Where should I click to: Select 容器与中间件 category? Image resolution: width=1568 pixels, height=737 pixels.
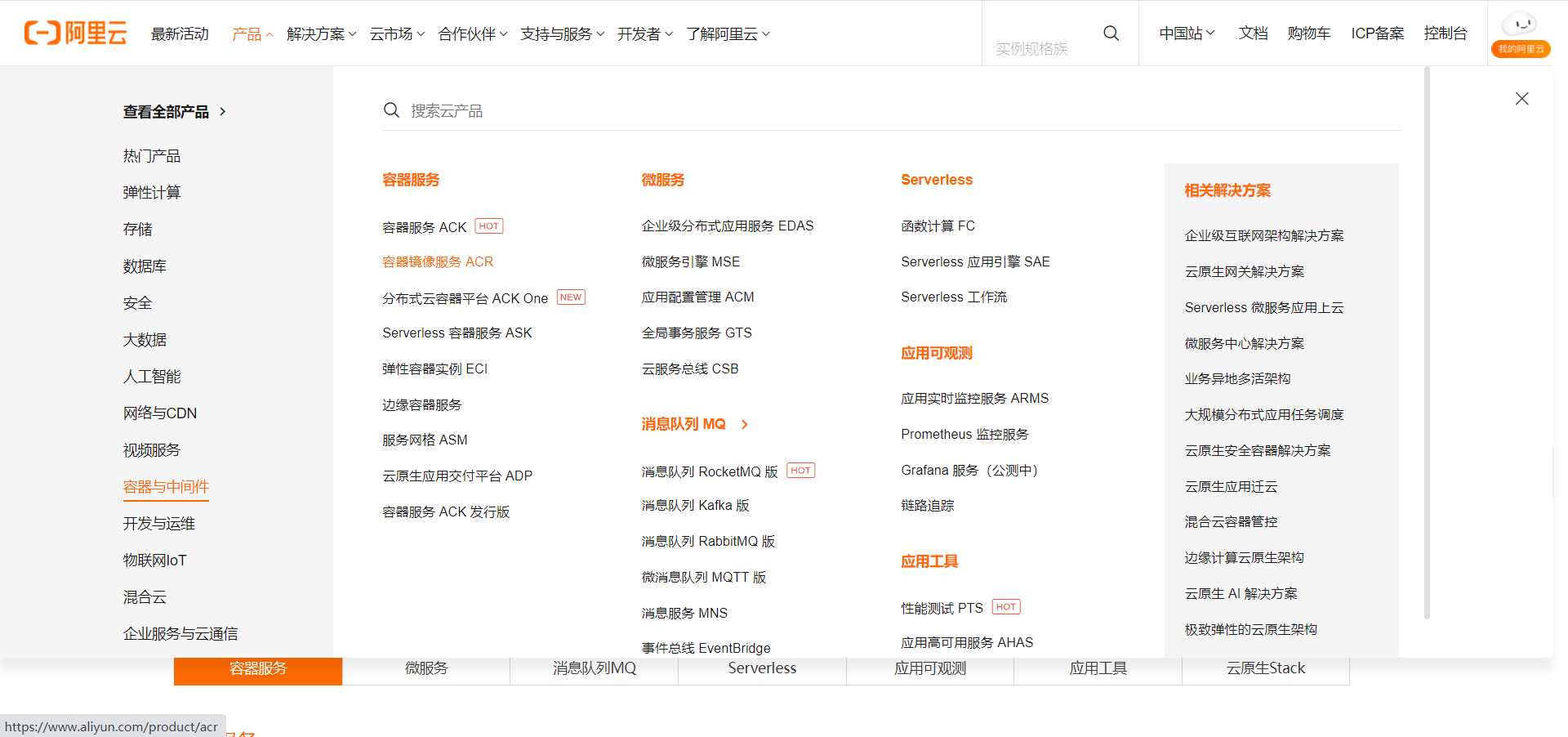coord(166,487)
